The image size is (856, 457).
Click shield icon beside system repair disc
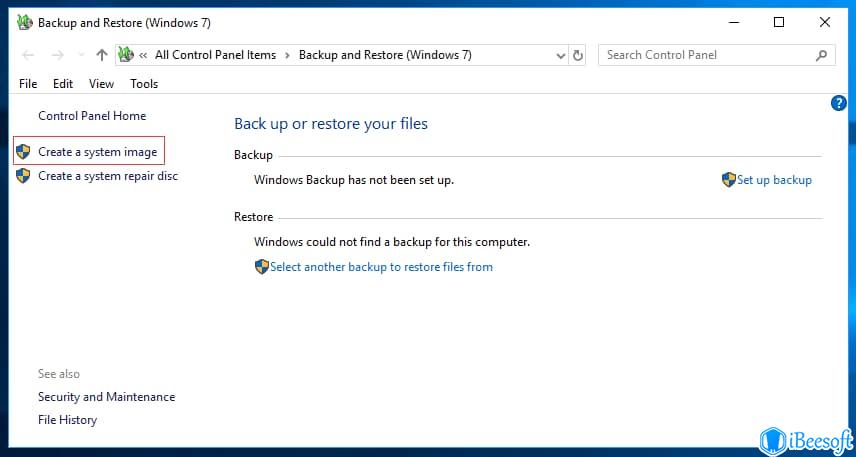tap(23, 176)
